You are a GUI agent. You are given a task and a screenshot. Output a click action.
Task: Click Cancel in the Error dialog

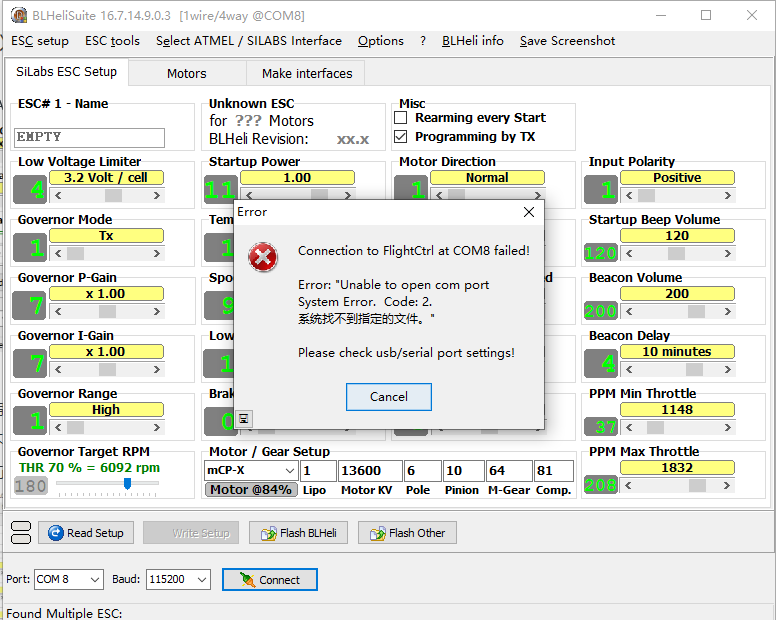coord(388,397)
